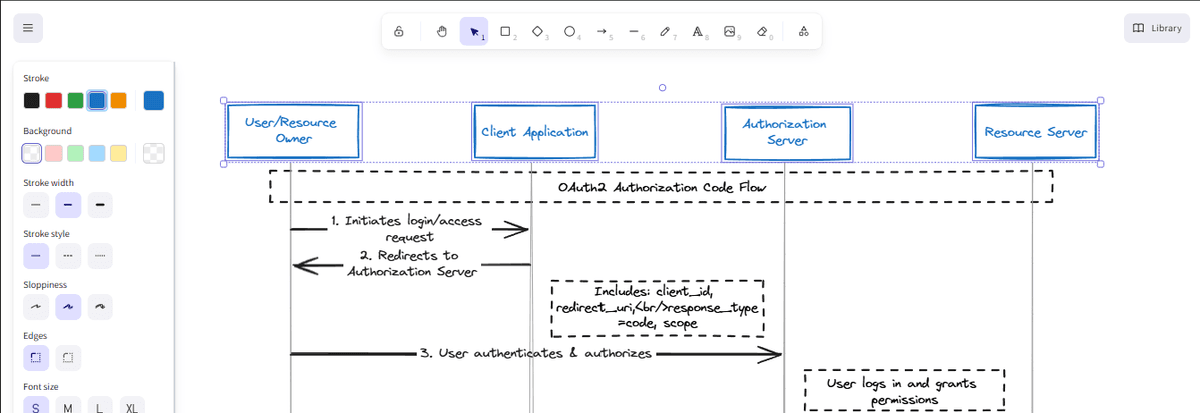Click 'User logs in and grants permissions' note
Screen dimensions: 1200x413
coord(904,391)
